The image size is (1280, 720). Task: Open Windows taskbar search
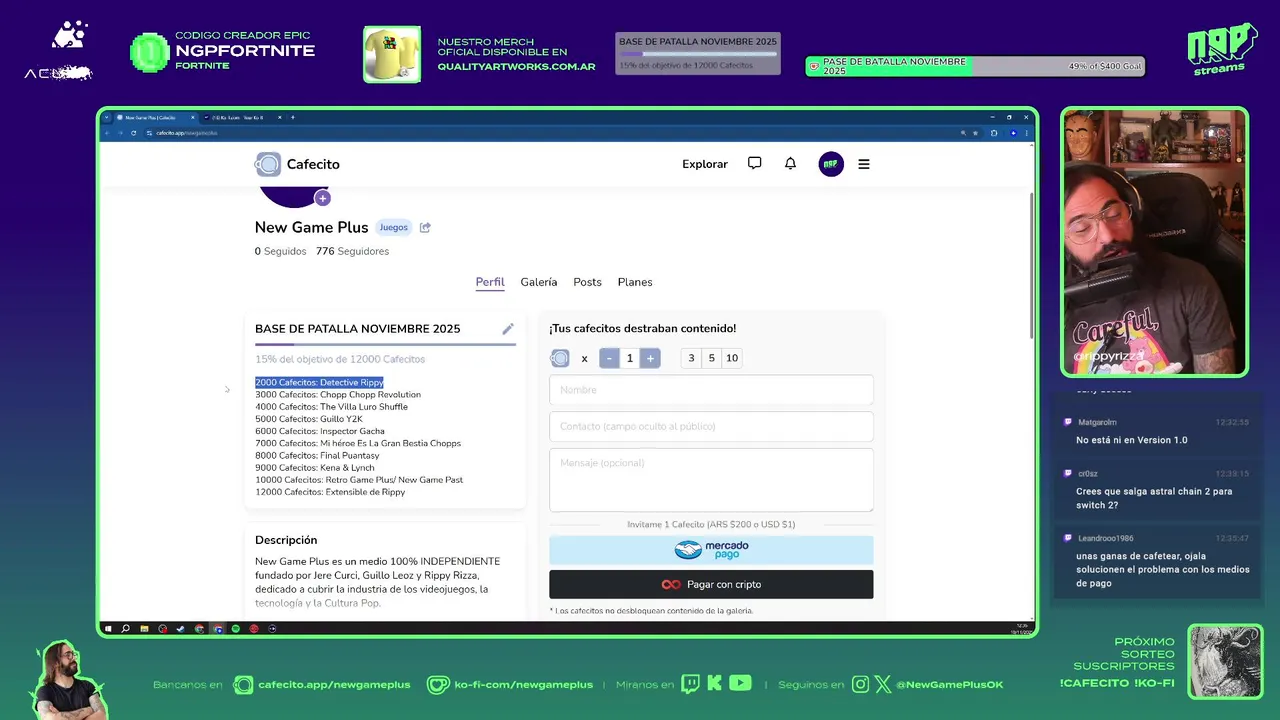pyautogui.click(x=125, y=629)
